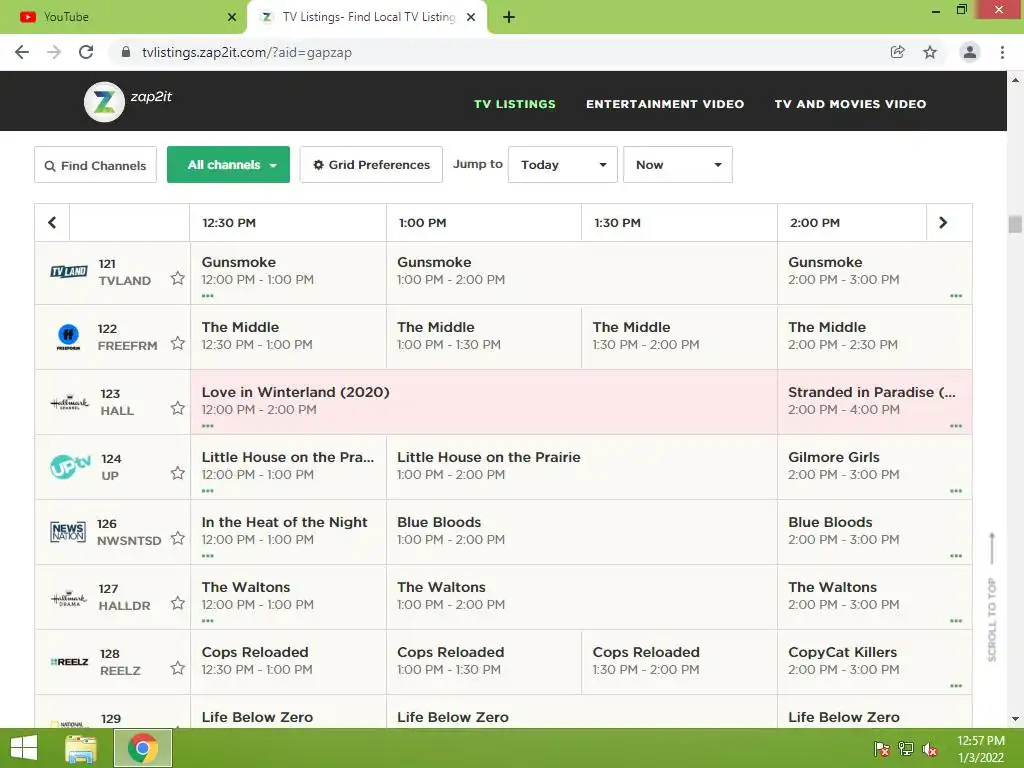Screen dimensions: 1024x768
Task: Close the YouTube tab
Action: [x=232, y=17]
